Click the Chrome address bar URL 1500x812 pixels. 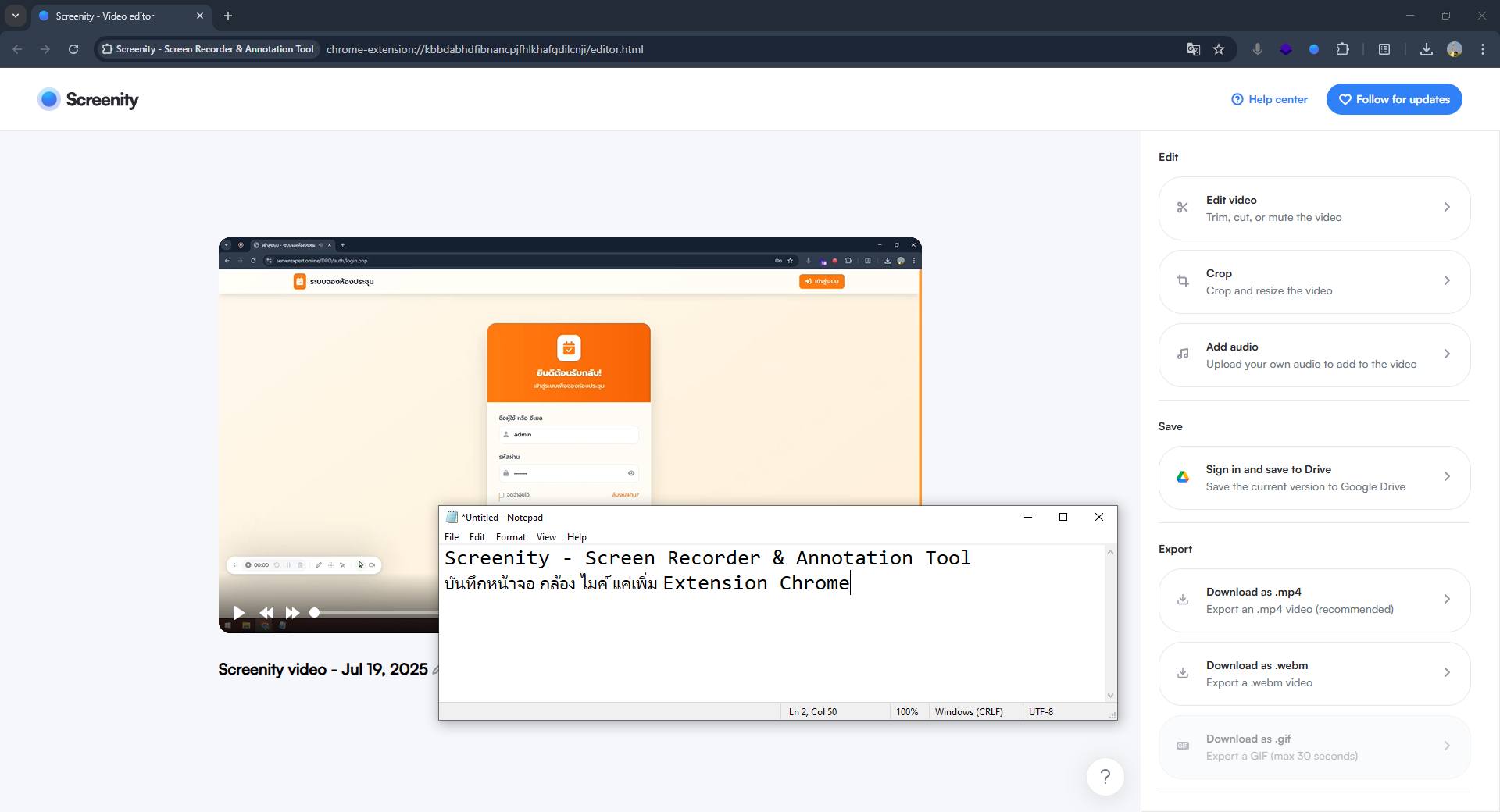pyautogui.click(x=484, y=49)
